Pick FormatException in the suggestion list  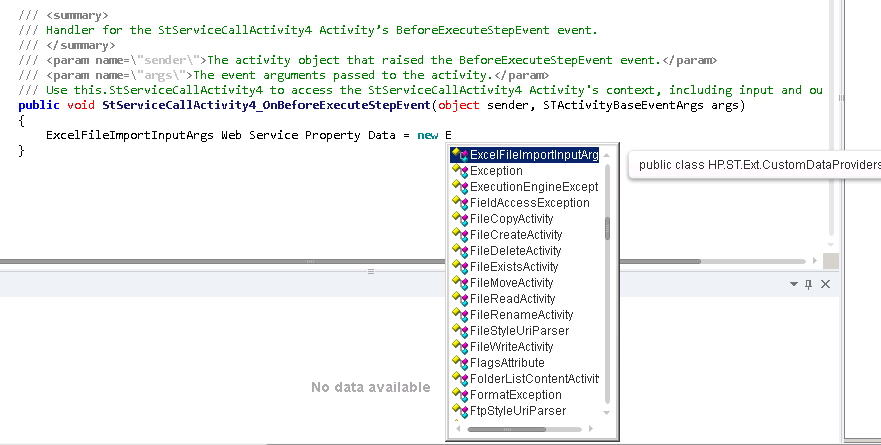pos(516,395)
